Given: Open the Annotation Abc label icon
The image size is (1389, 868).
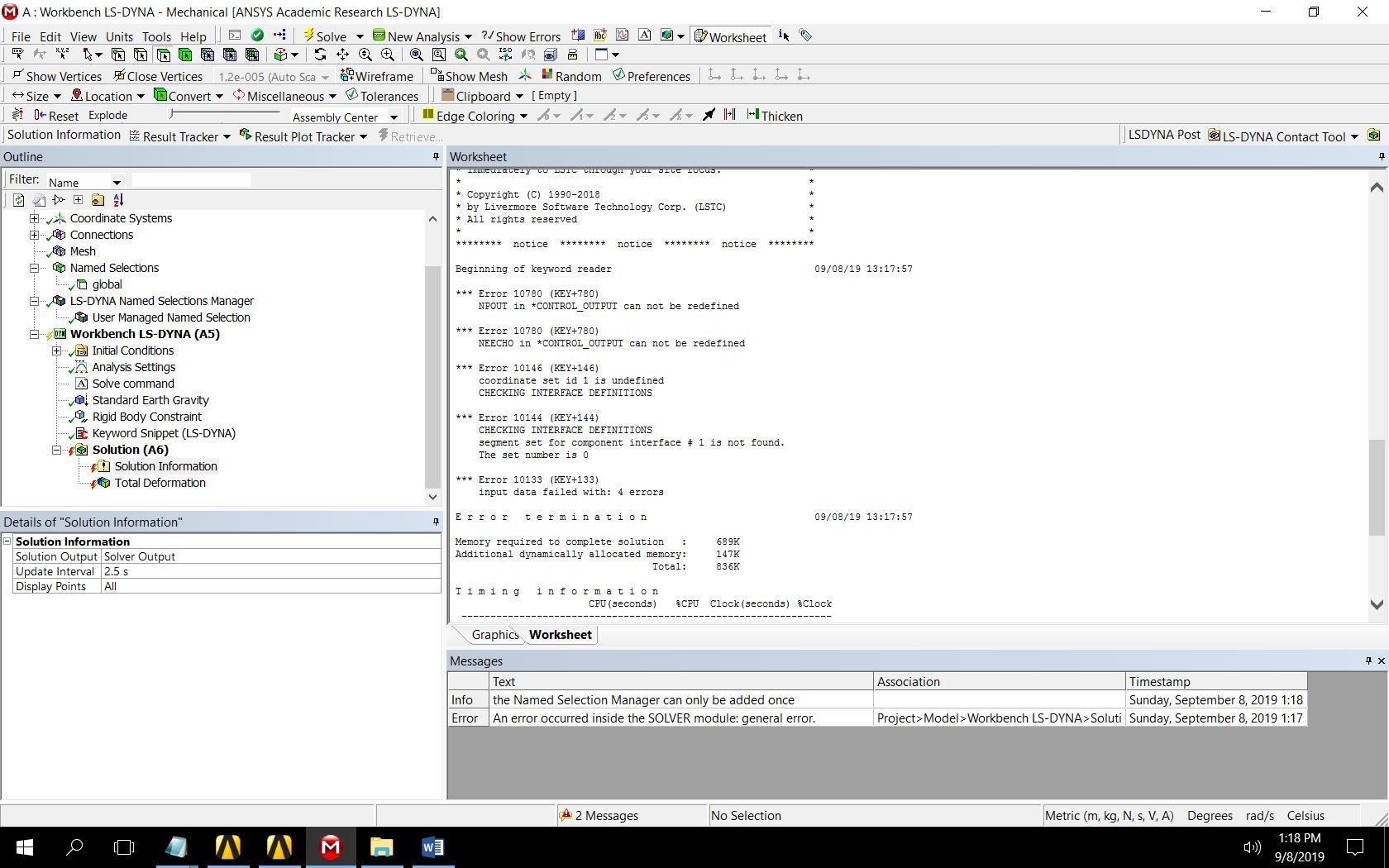Looking at the screenshot, I should [600, 36].
